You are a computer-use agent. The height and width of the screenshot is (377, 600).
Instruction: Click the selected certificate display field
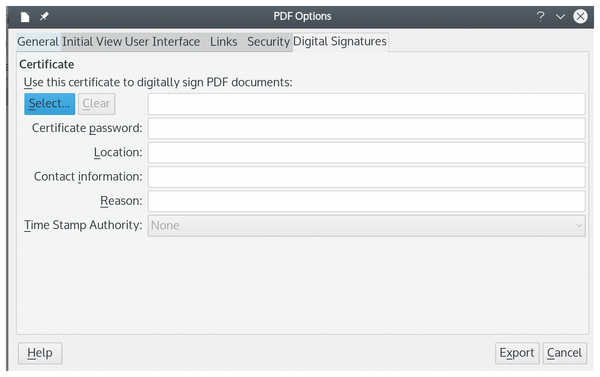366,104
